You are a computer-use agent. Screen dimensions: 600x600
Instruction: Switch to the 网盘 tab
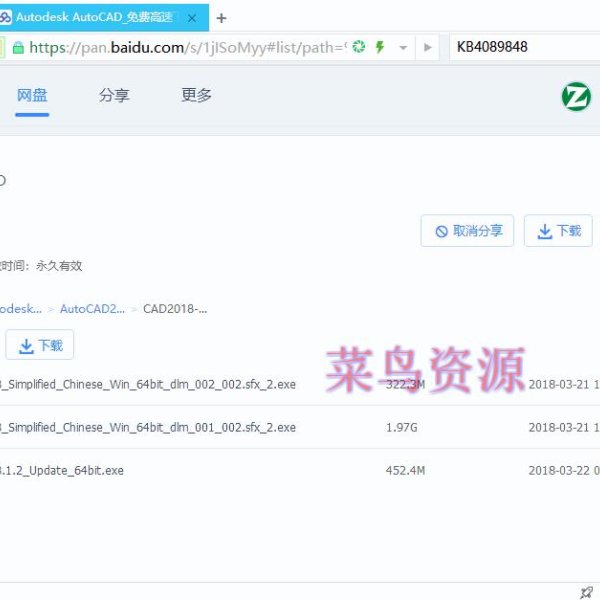point(32,96)
